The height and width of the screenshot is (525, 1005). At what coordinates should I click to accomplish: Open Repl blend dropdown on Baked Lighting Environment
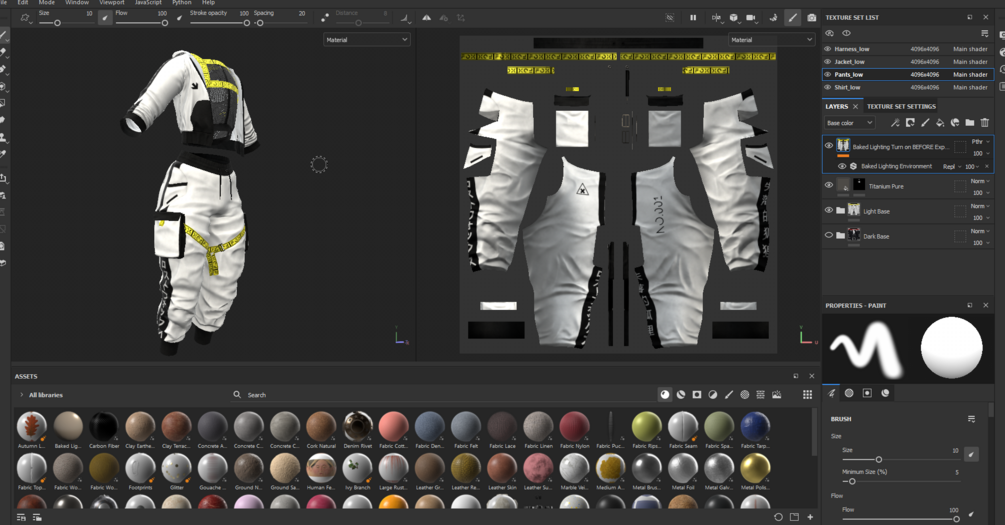(952, 167)
